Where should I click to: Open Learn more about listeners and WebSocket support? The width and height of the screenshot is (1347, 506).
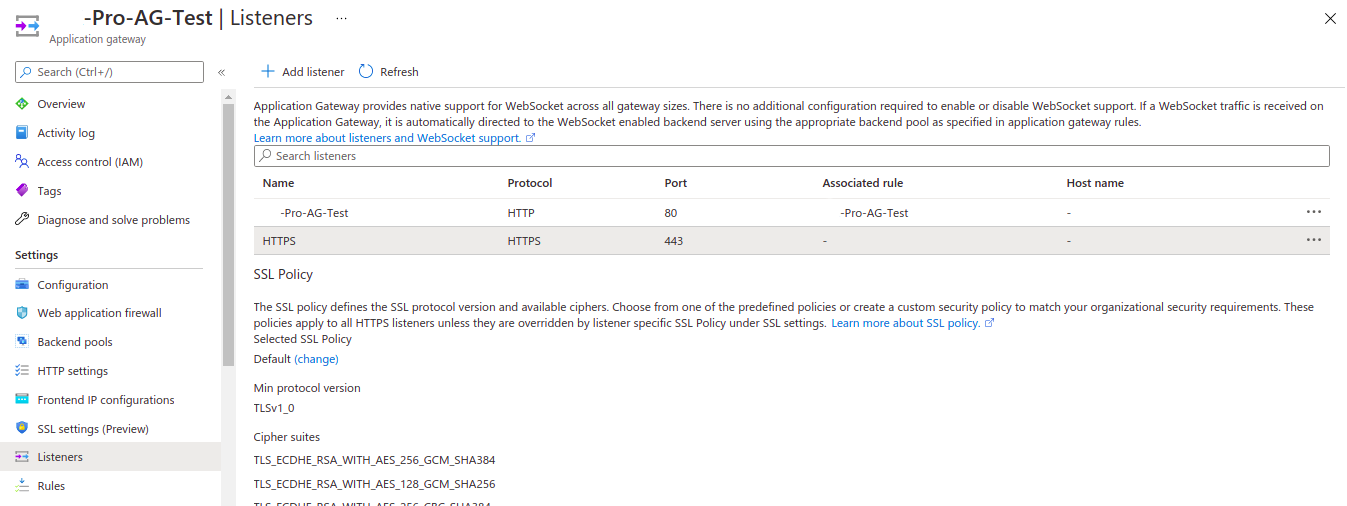395,138
